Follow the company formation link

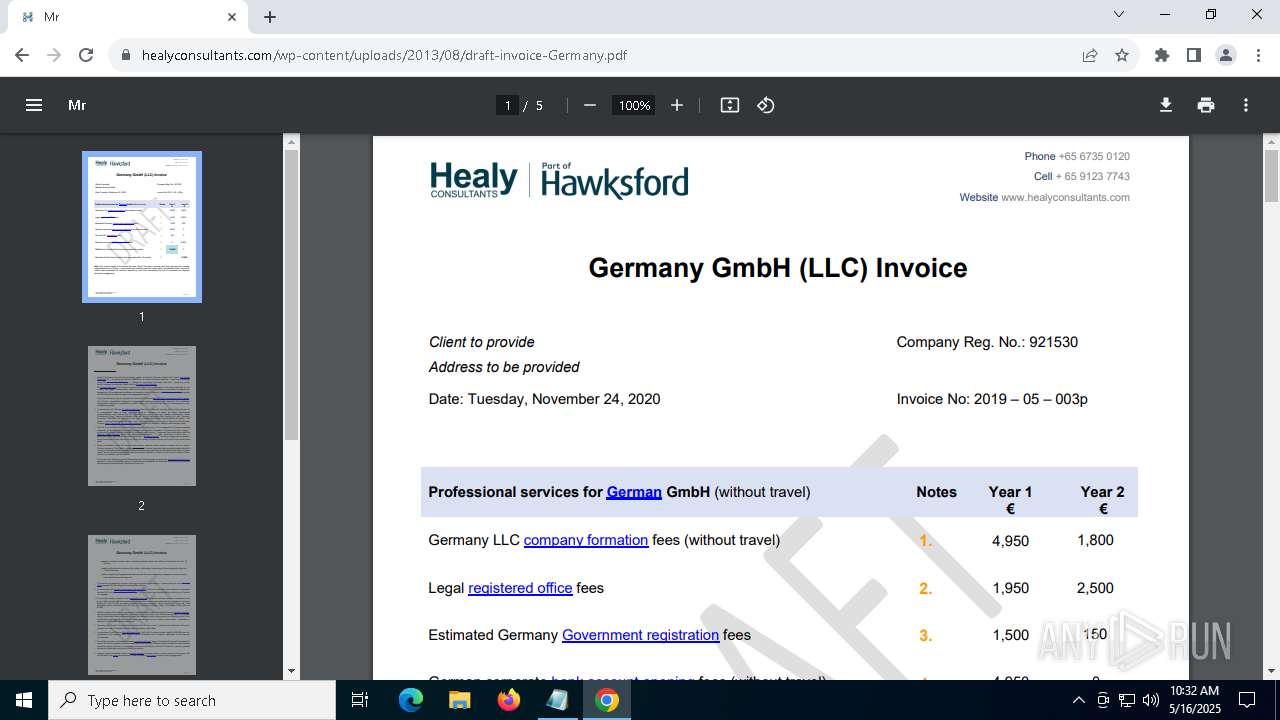[586, 540]
